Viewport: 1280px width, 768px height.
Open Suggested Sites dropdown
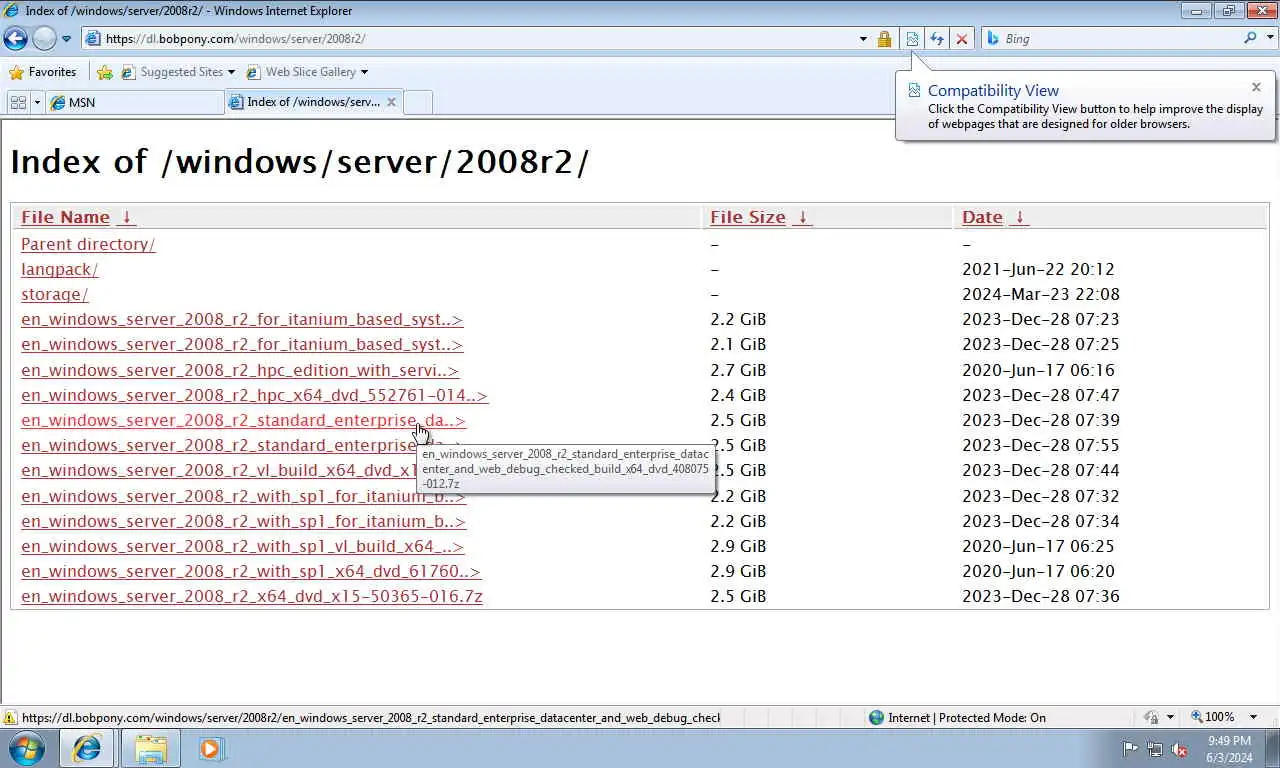179,72
